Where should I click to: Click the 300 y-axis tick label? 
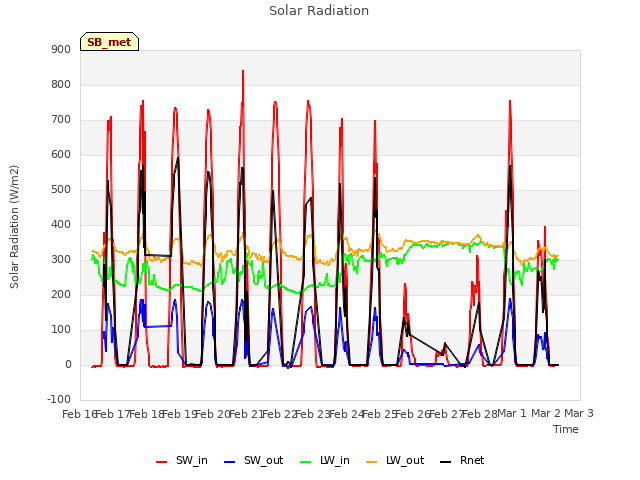(x=61, y=260)
